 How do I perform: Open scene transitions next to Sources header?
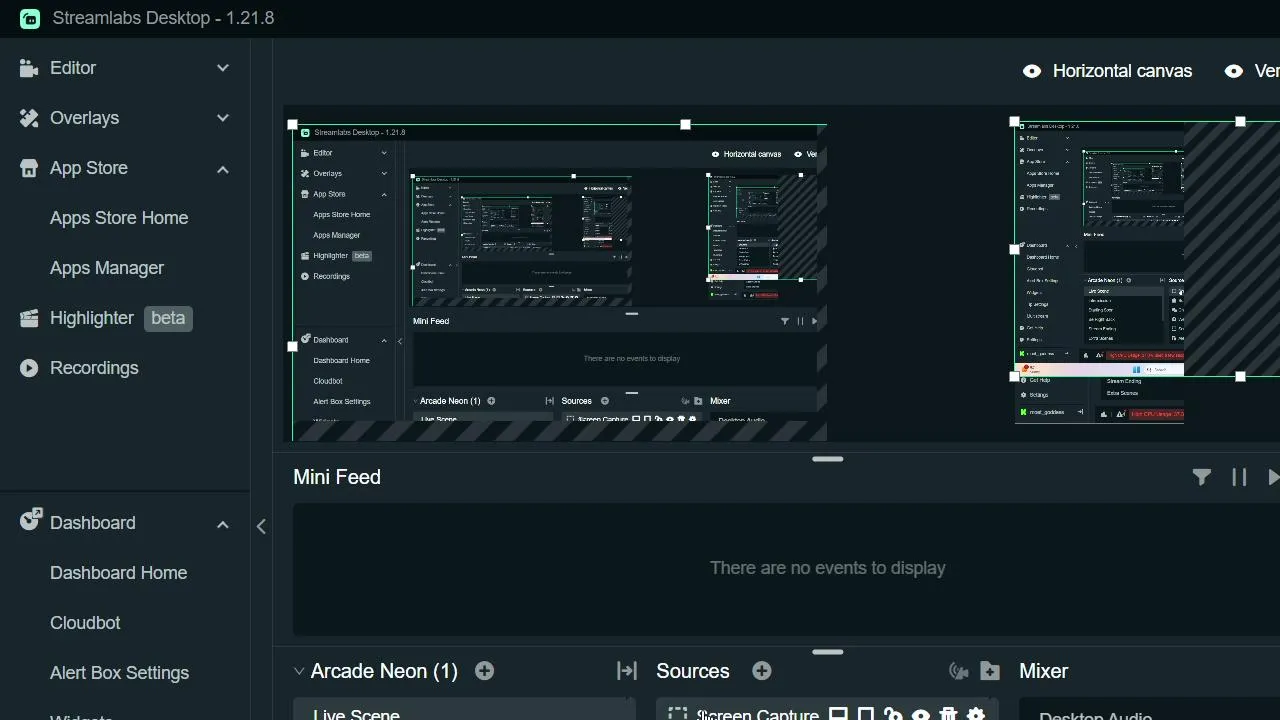tap(627, 671)
